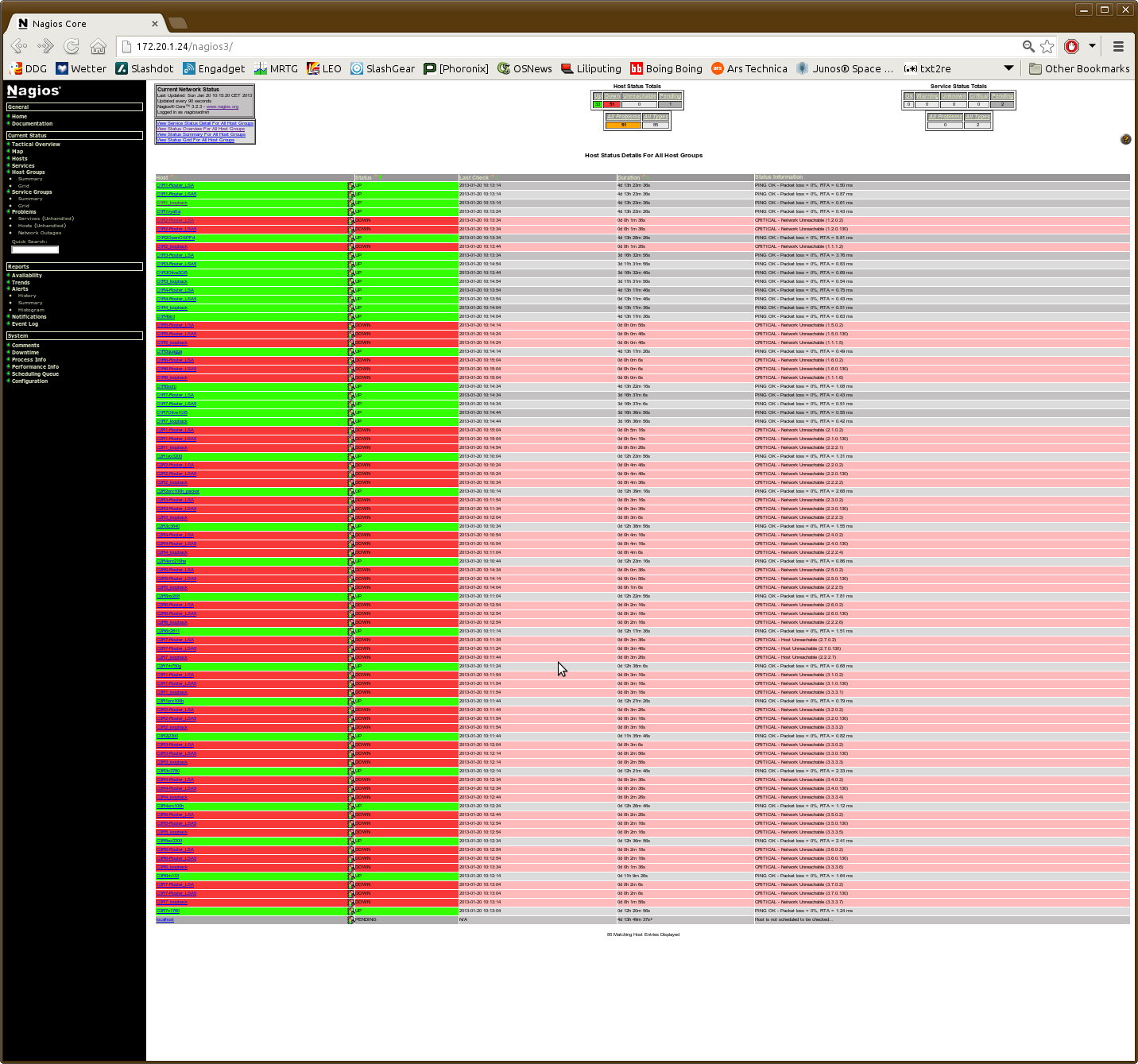The width and height of the screenshot is (1138, 1064).
Task: View service details icon for C3R7c1760
Action: pos(351,911)
